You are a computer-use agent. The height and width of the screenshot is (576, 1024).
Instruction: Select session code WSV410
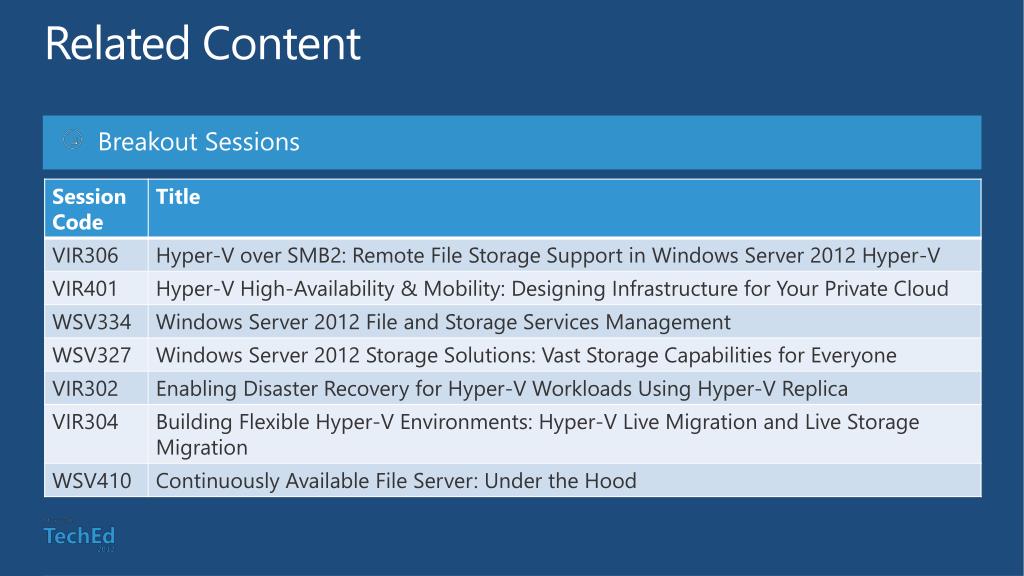[x=91, y=481]
